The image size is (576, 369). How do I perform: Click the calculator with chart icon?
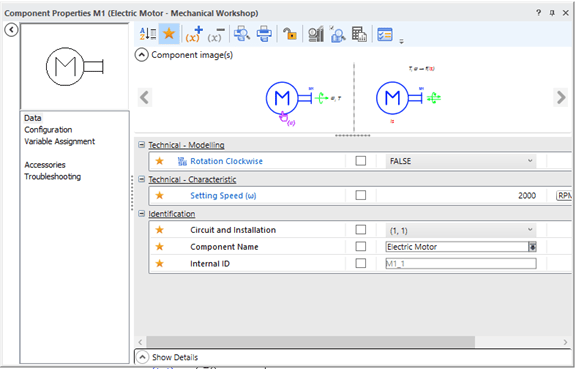point(359,34)
